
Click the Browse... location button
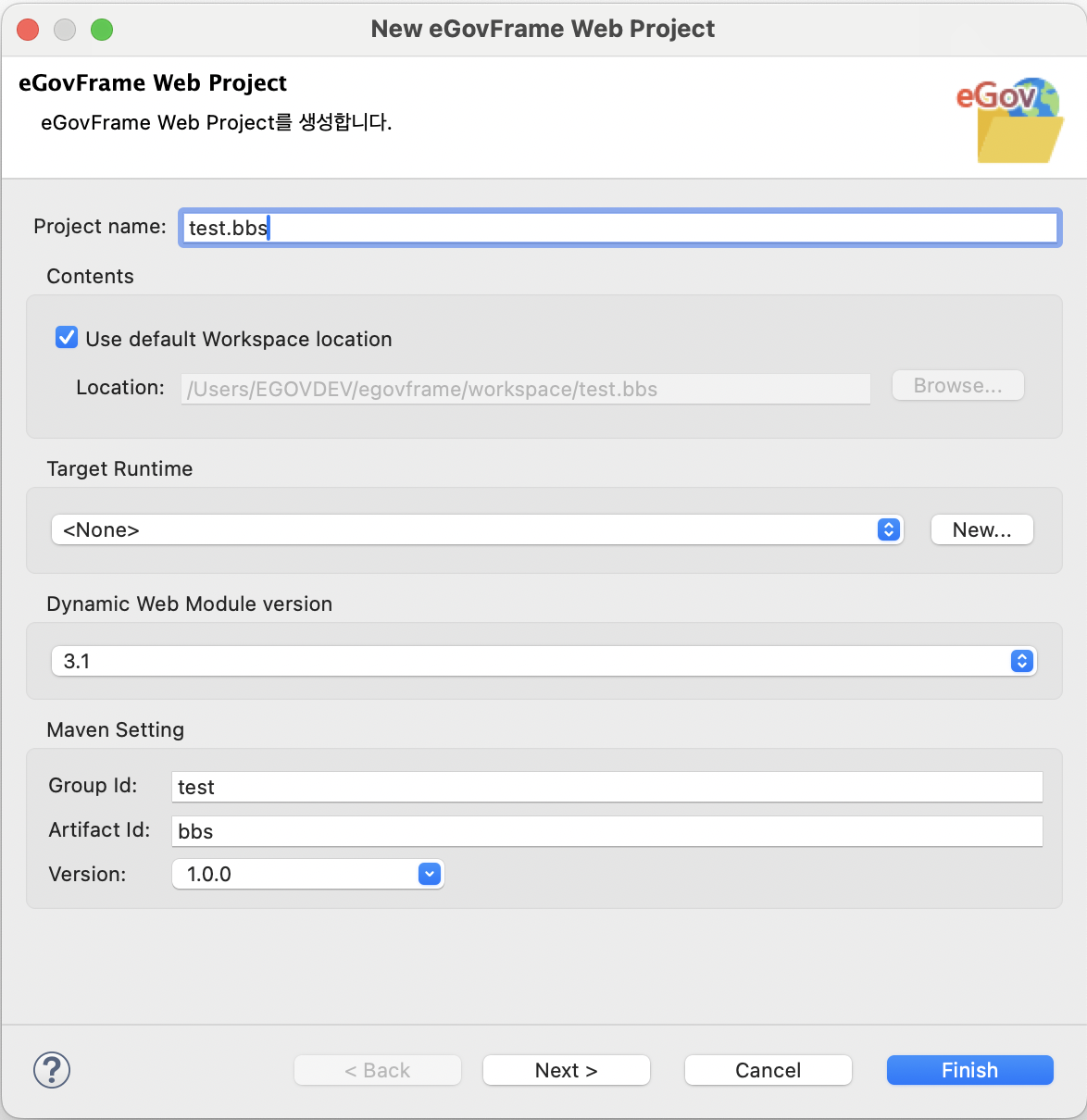(957, 386)
